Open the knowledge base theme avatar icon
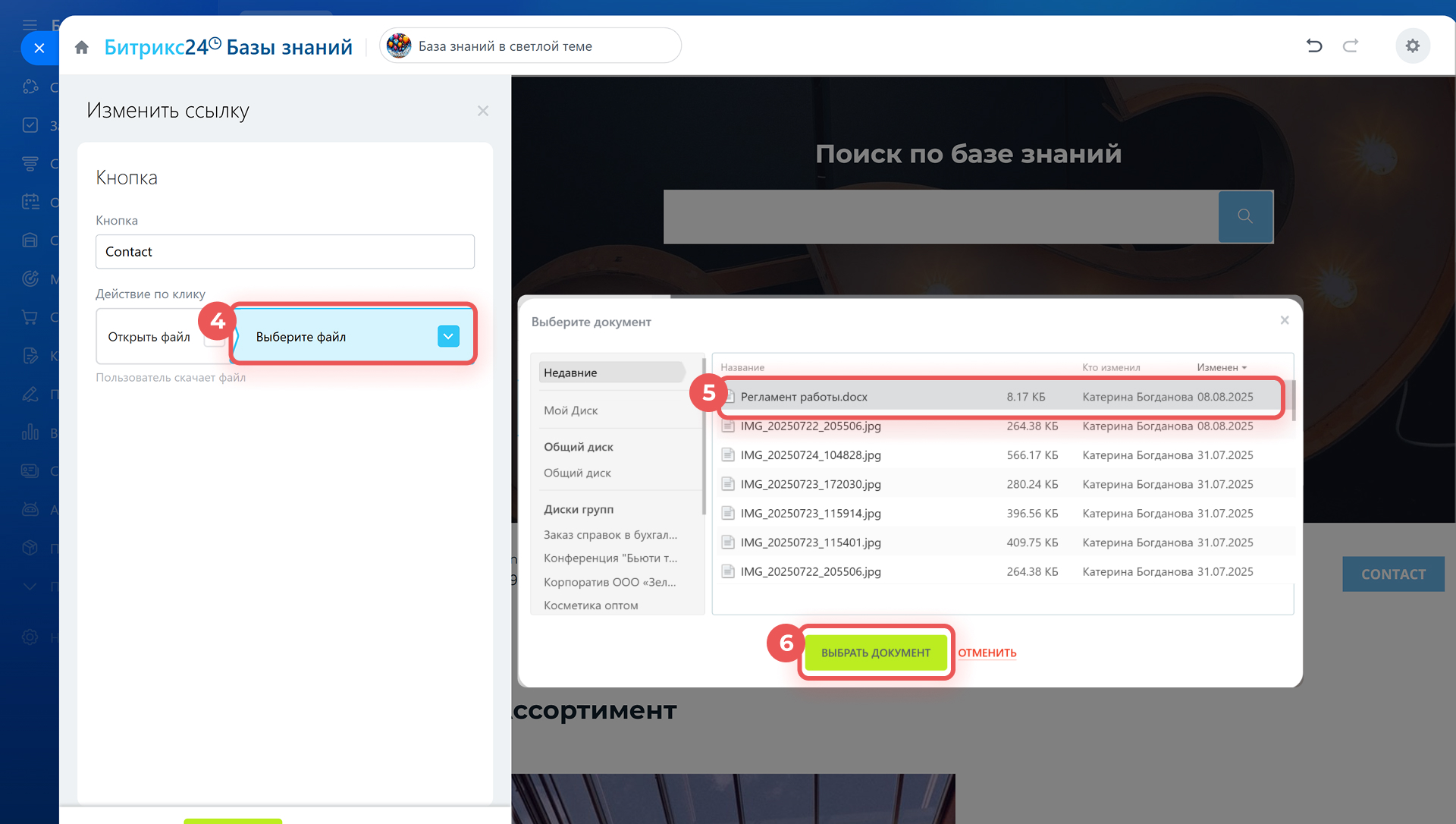 click(x=399, y=46)
